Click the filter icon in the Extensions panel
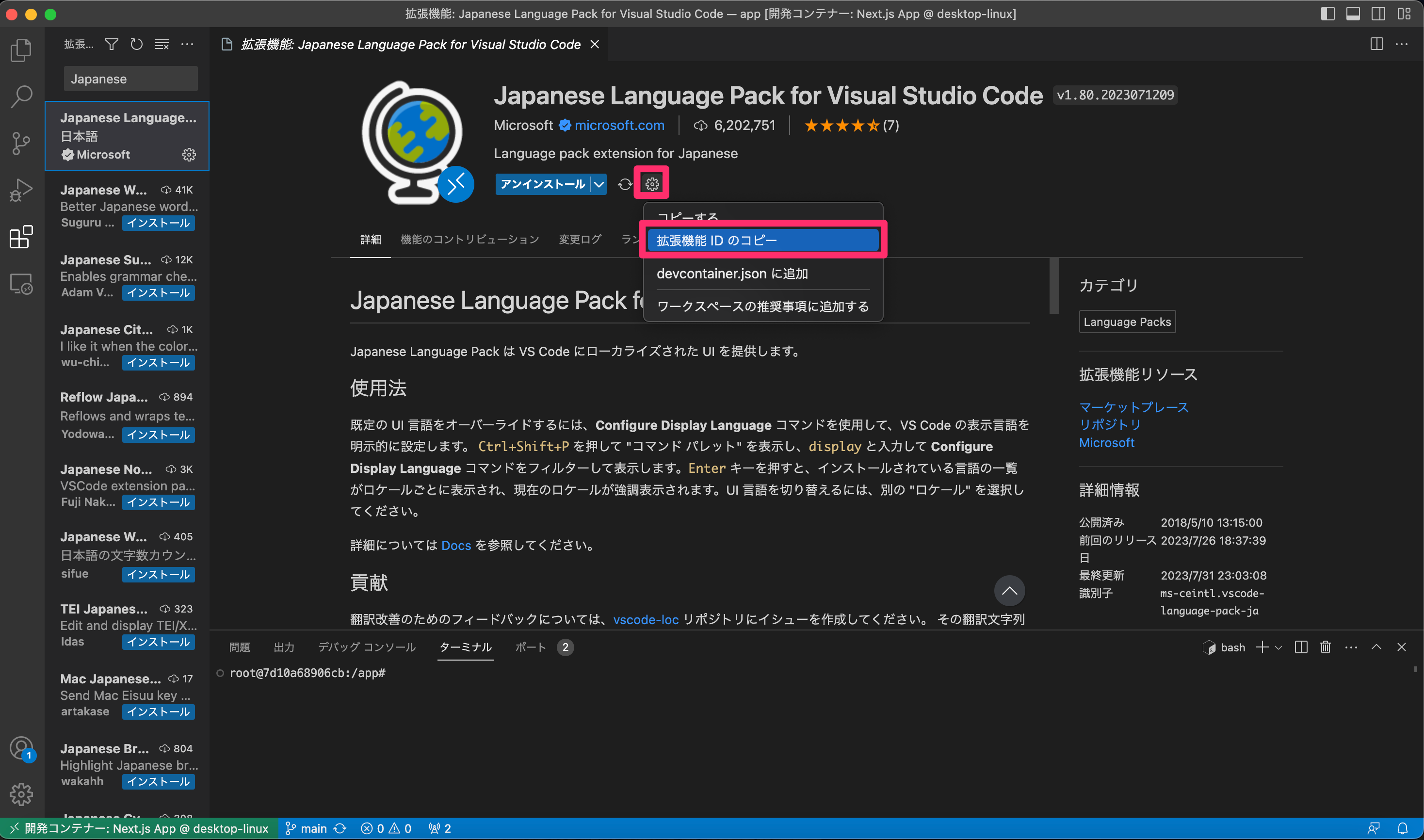 [x=111, y=44]
